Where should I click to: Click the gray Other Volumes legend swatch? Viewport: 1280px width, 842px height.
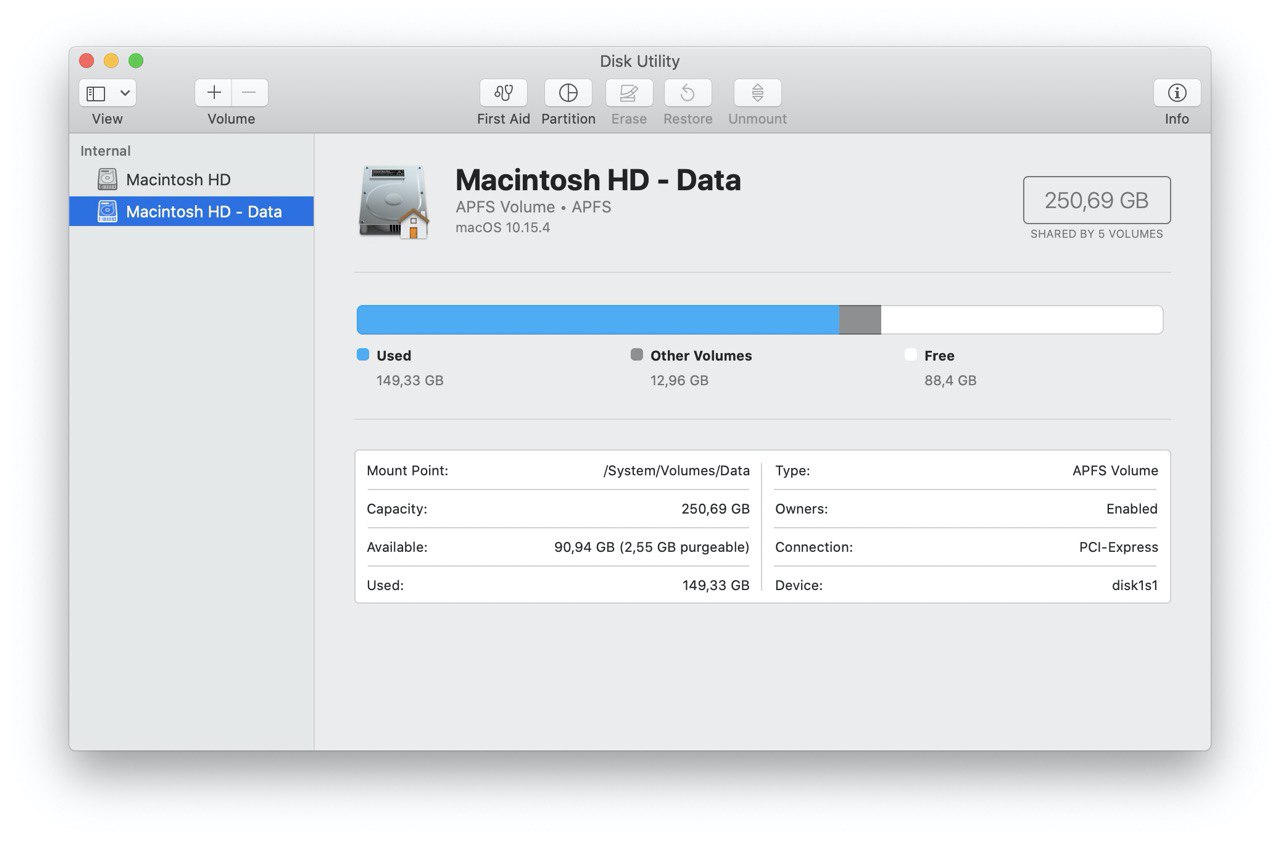click(637, 354)
